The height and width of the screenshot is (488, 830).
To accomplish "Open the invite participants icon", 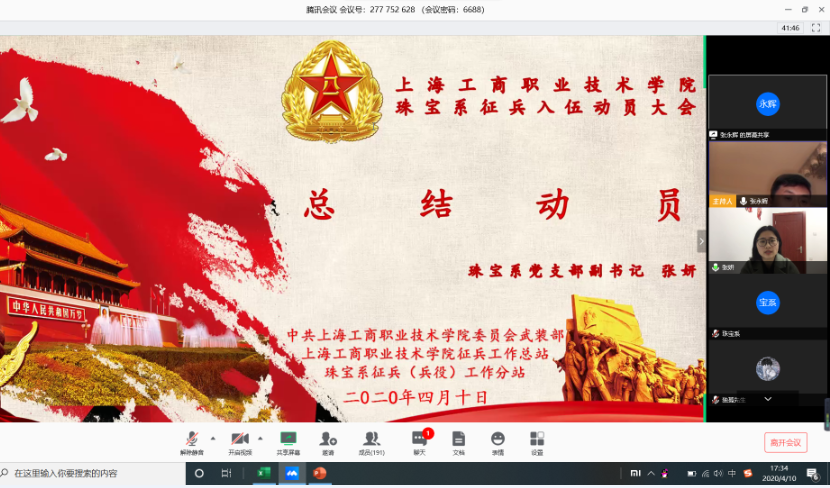I will pos(328,440).
